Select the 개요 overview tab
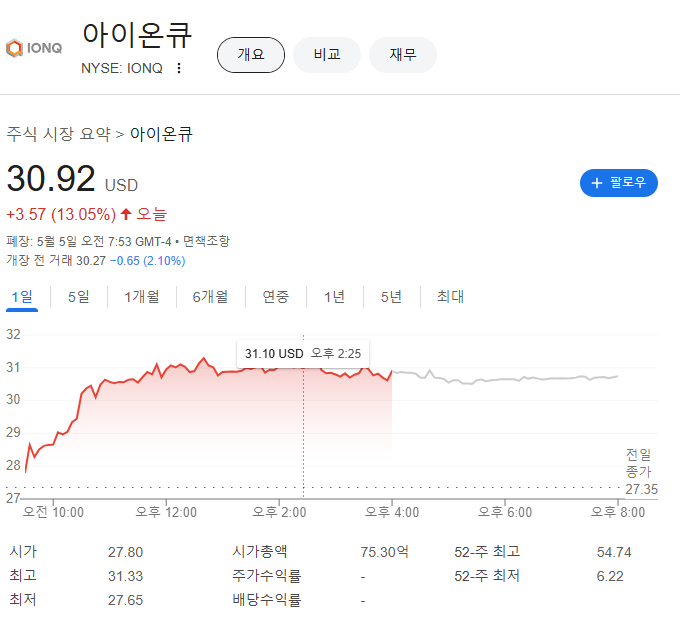This screenshot has height=621, width=680. 251,55
